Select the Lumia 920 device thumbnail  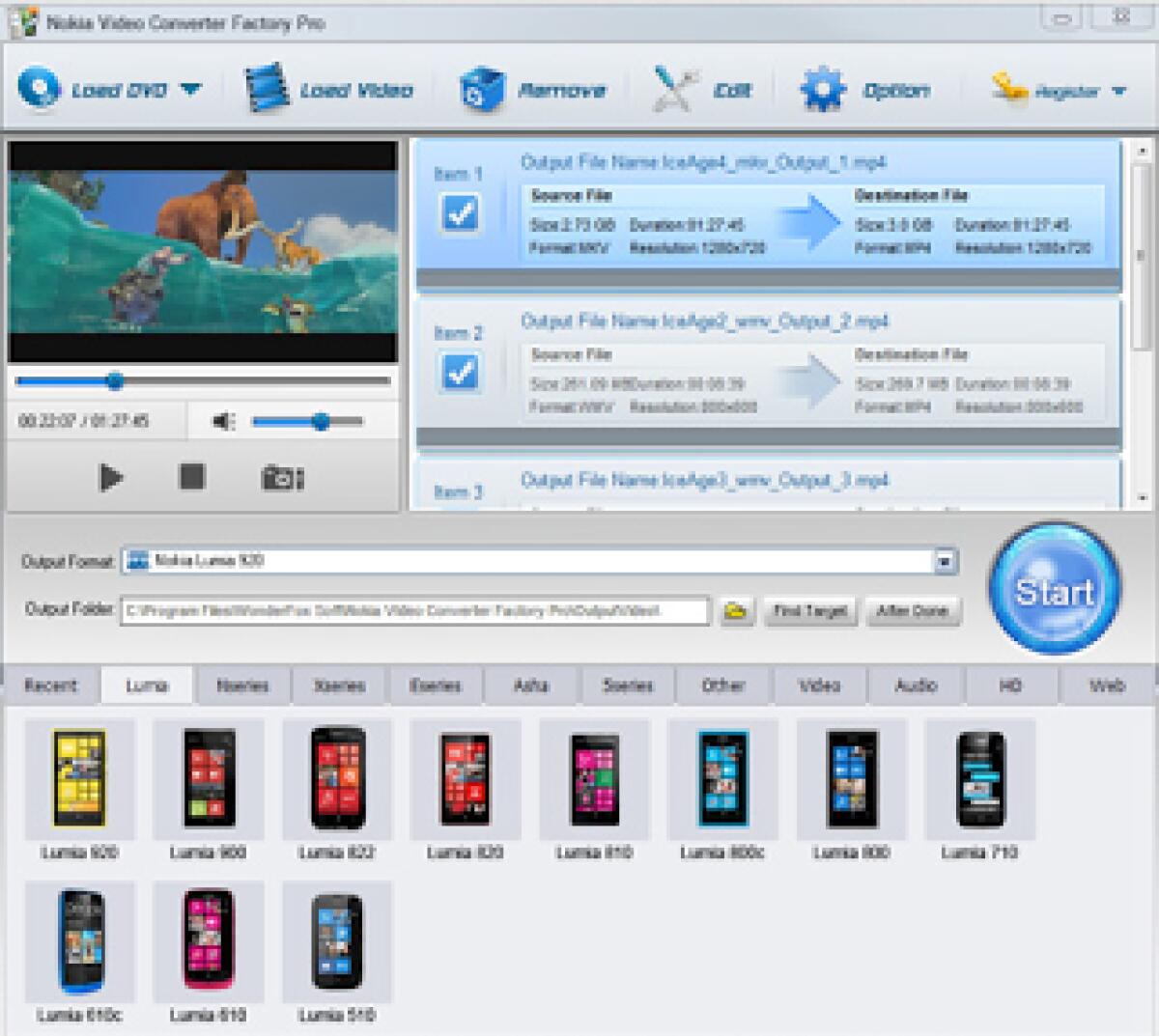tap(80, 782)
